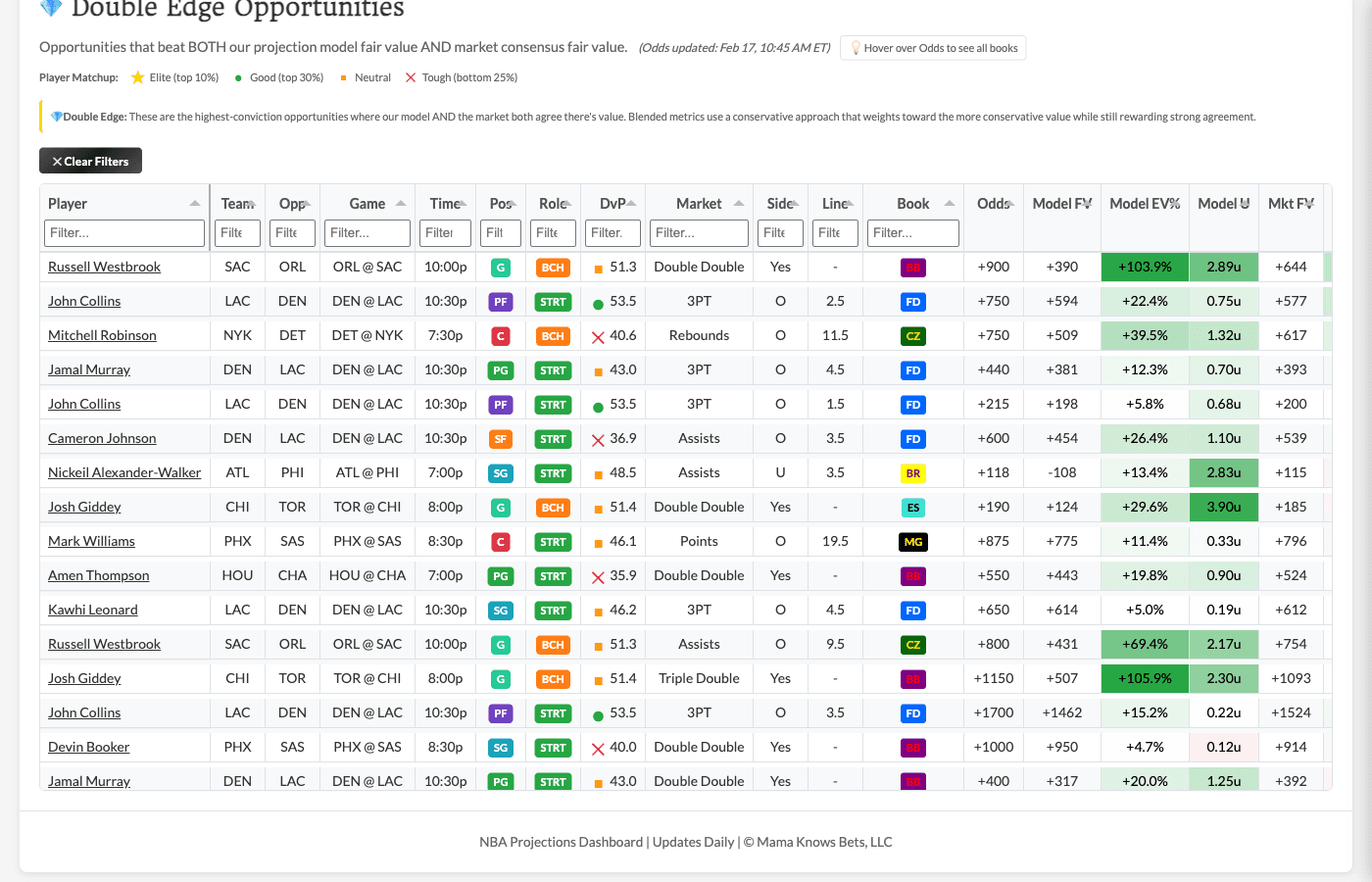Viewport: 1372px width, 882px height.
Task: Click the Elite star icon in the matchup legend
Action: (x=140, y=77)
